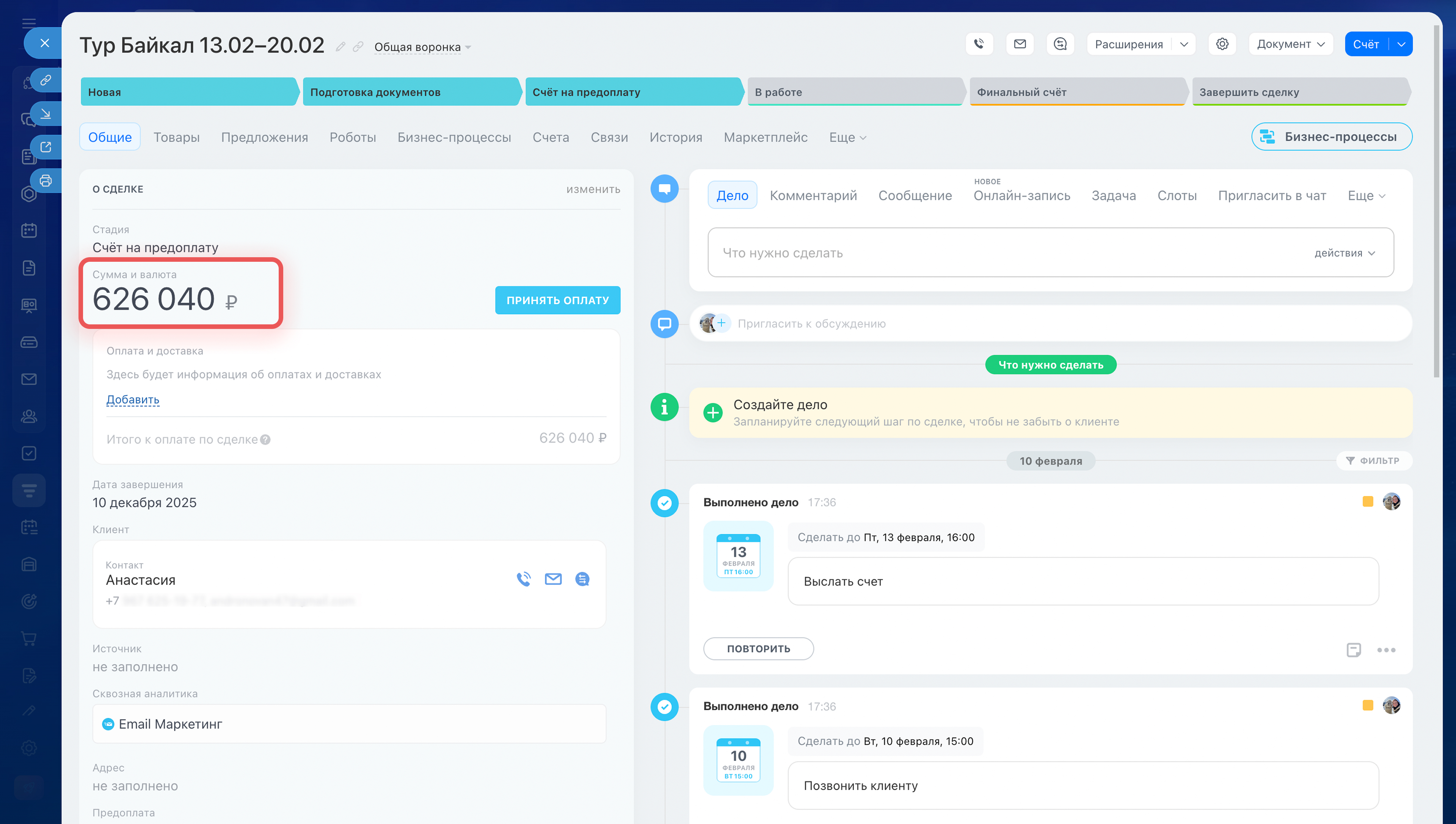Toggle the completed checkmark for Выслать счет
1456x824 pixels.
pyautogui.click(x=664, y=503)
